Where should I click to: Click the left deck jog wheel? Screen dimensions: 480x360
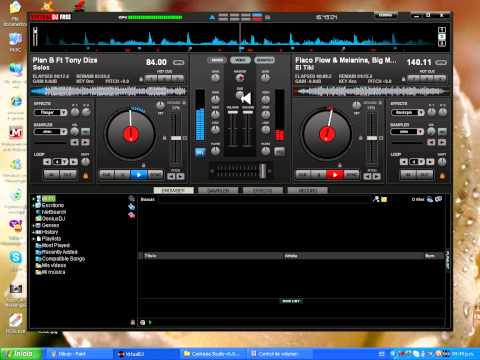(131, 134)
